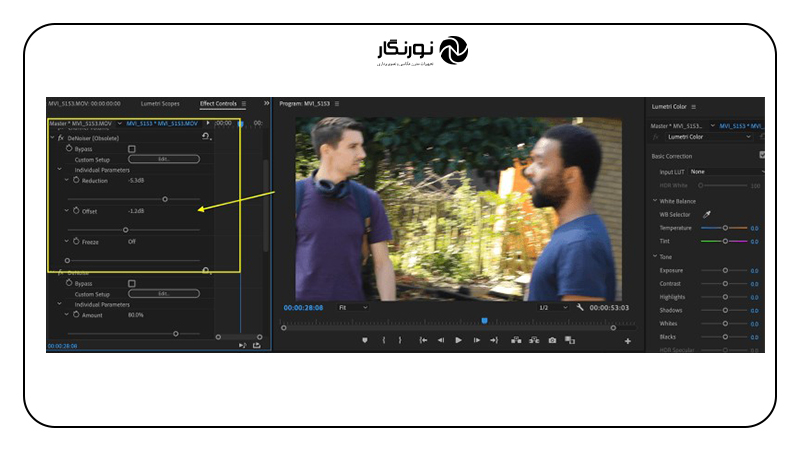Open the Fit zoom level dropdown
The image size is (800, 450).
pyautogui.click(x=353, y=308)
